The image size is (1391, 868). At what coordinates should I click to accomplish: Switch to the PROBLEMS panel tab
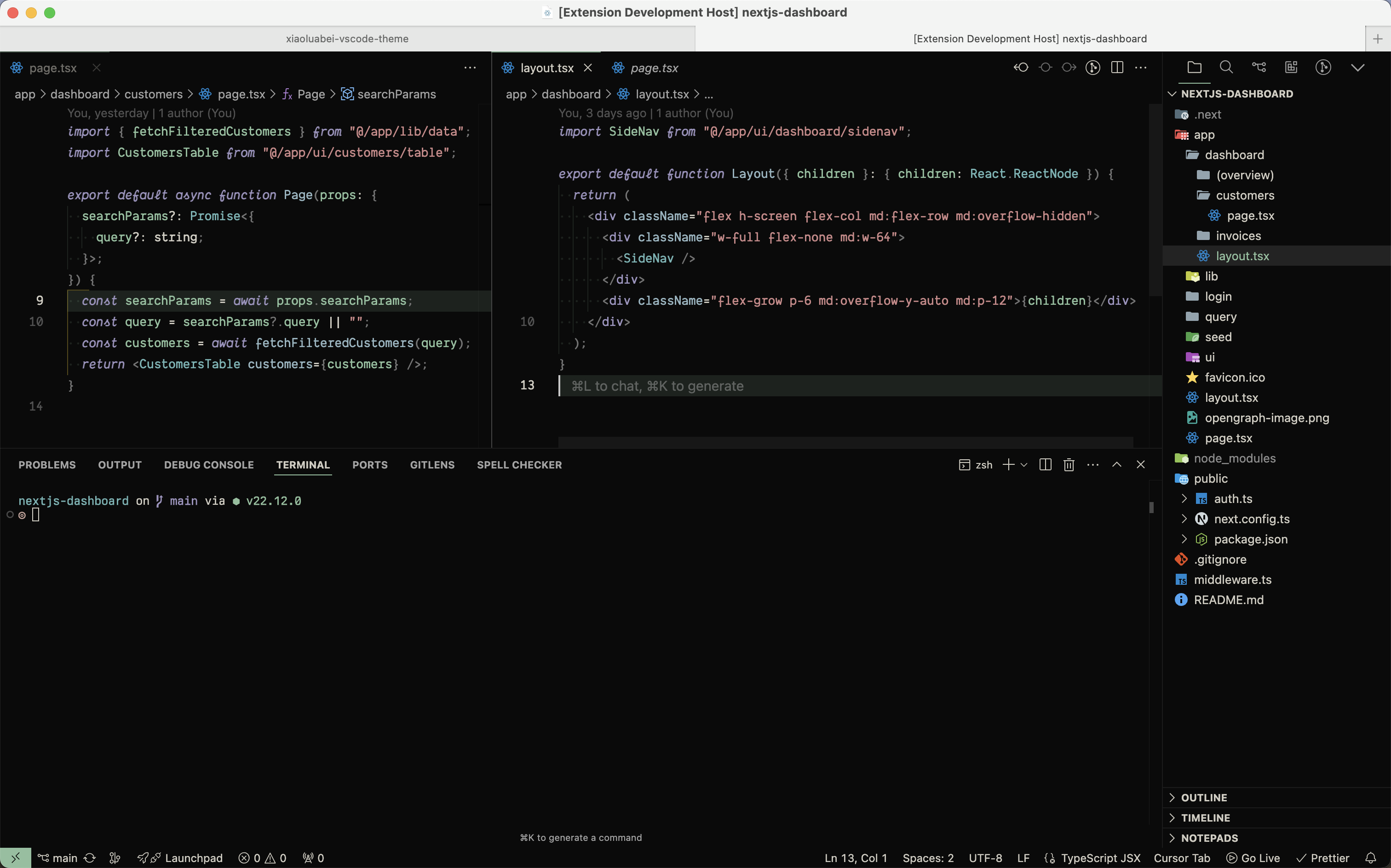point(47,464)
